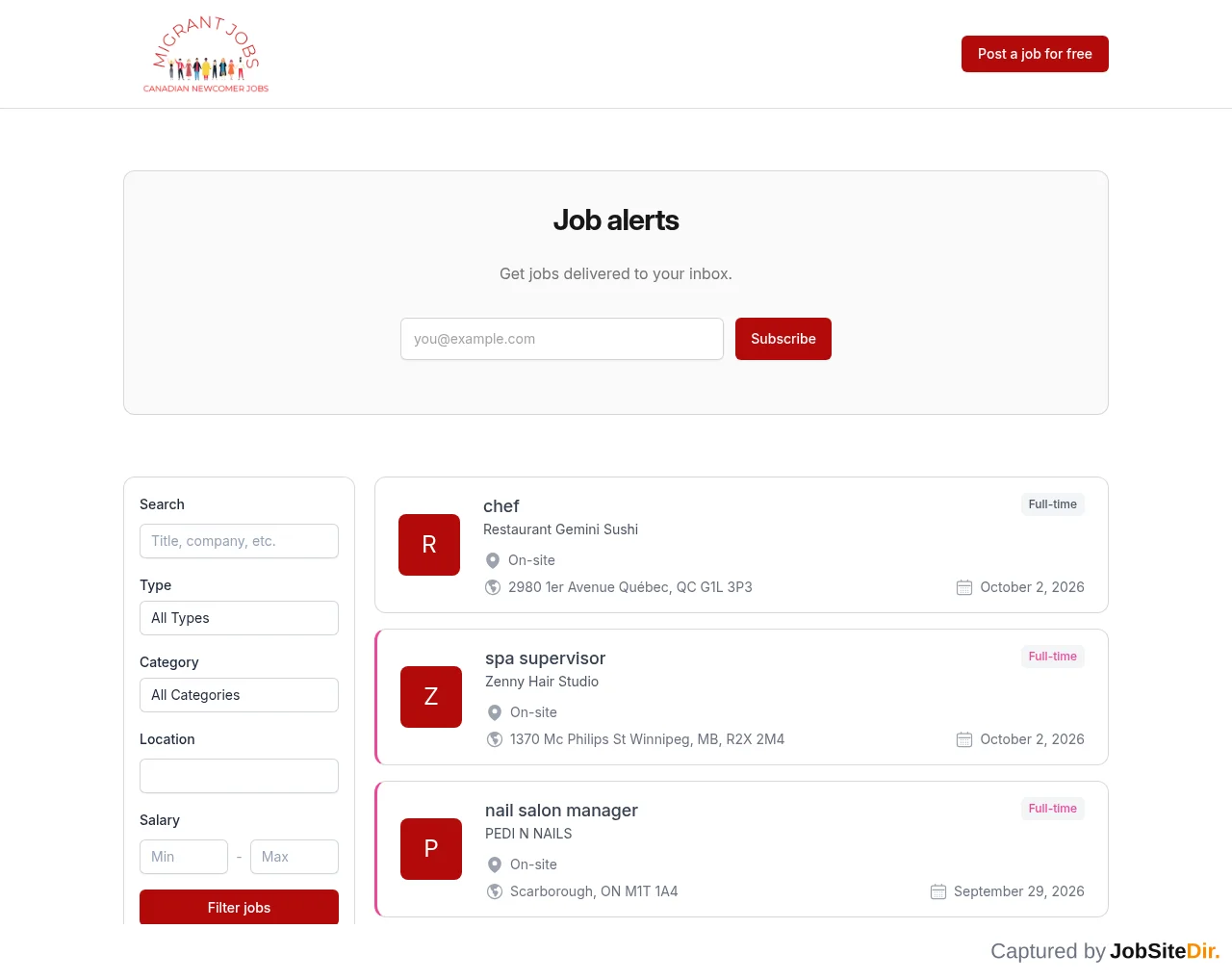Subscribe to job alerts

783,339
